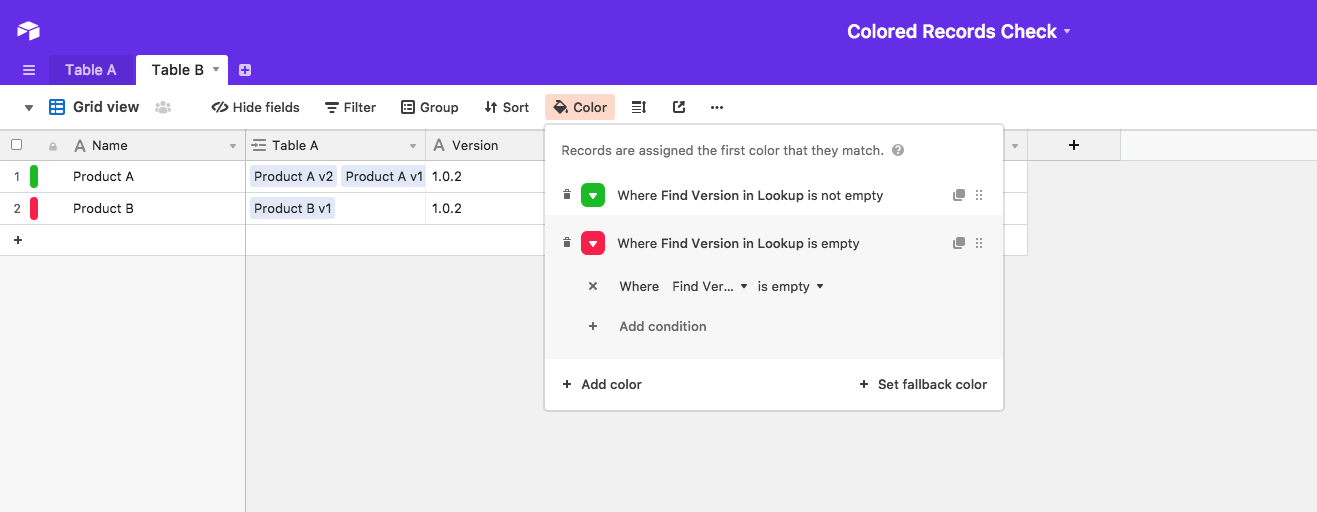The height and width of the screenshot is (512, 1317).
Task: Click Add color
Action: pyautogui.click(x=602, y=384)
